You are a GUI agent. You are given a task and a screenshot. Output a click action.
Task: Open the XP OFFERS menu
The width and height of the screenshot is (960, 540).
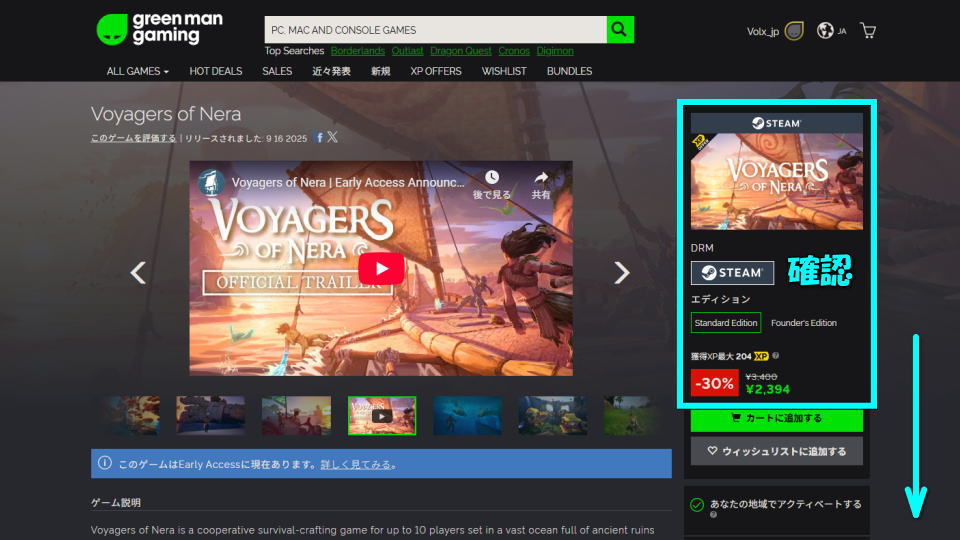(x=436, y=71)
